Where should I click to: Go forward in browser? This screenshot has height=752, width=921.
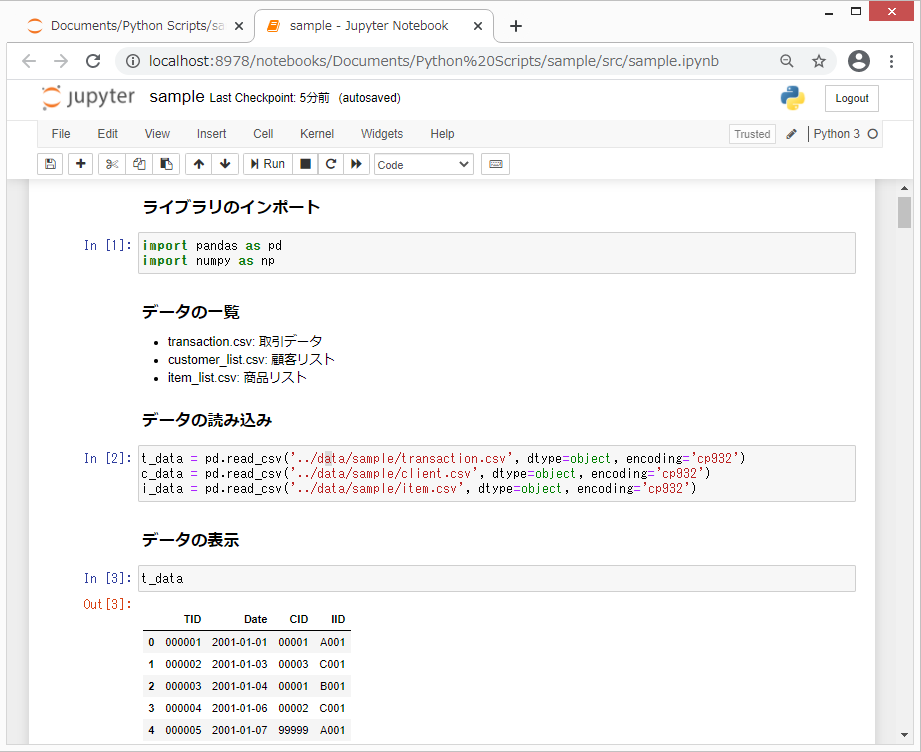(61, 61)
